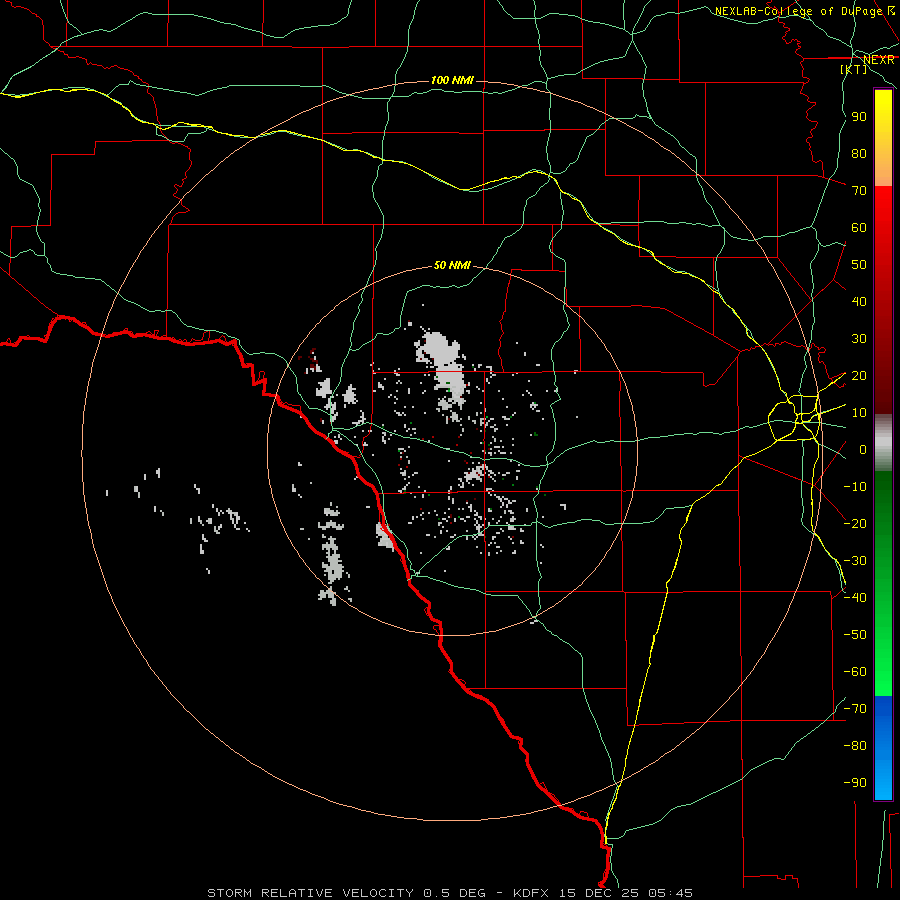Click the 90 value on the velocity scale
This screenshot has width=900, height=900.
(859, 117)
